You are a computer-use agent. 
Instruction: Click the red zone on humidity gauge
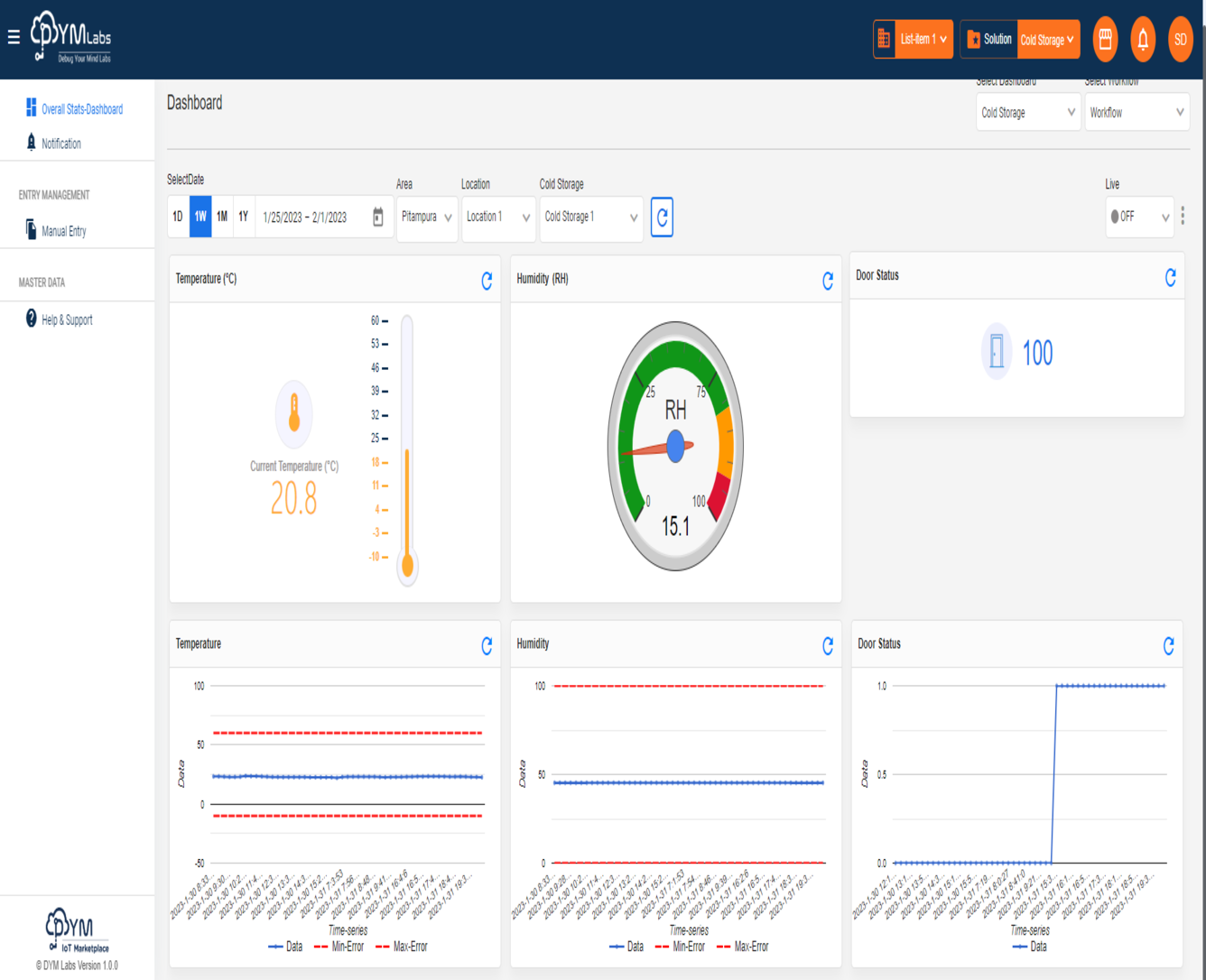tap(719, 495)
